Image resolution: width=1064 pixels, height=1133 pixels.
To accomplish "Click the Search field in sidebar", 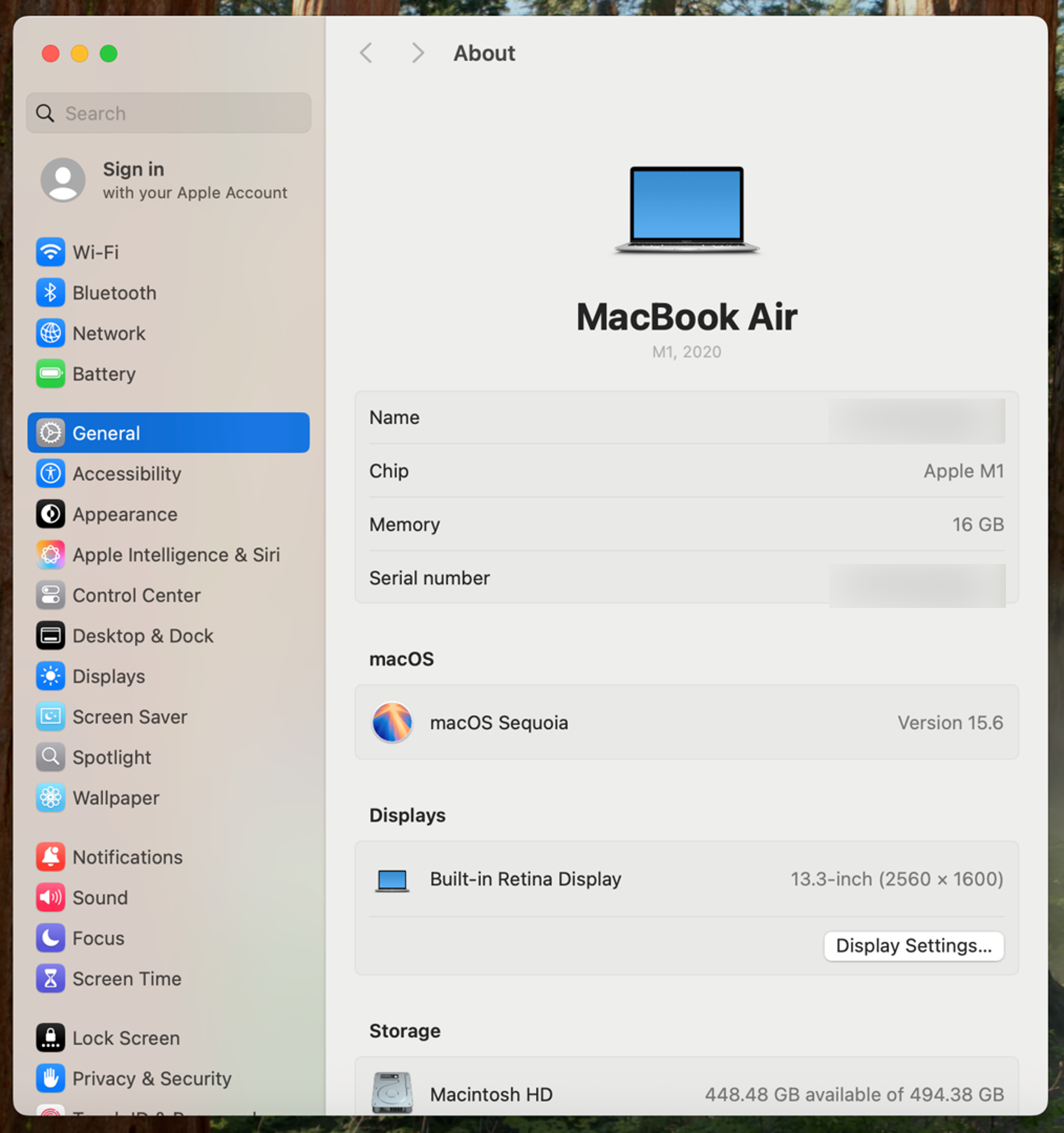I will 168,114.
